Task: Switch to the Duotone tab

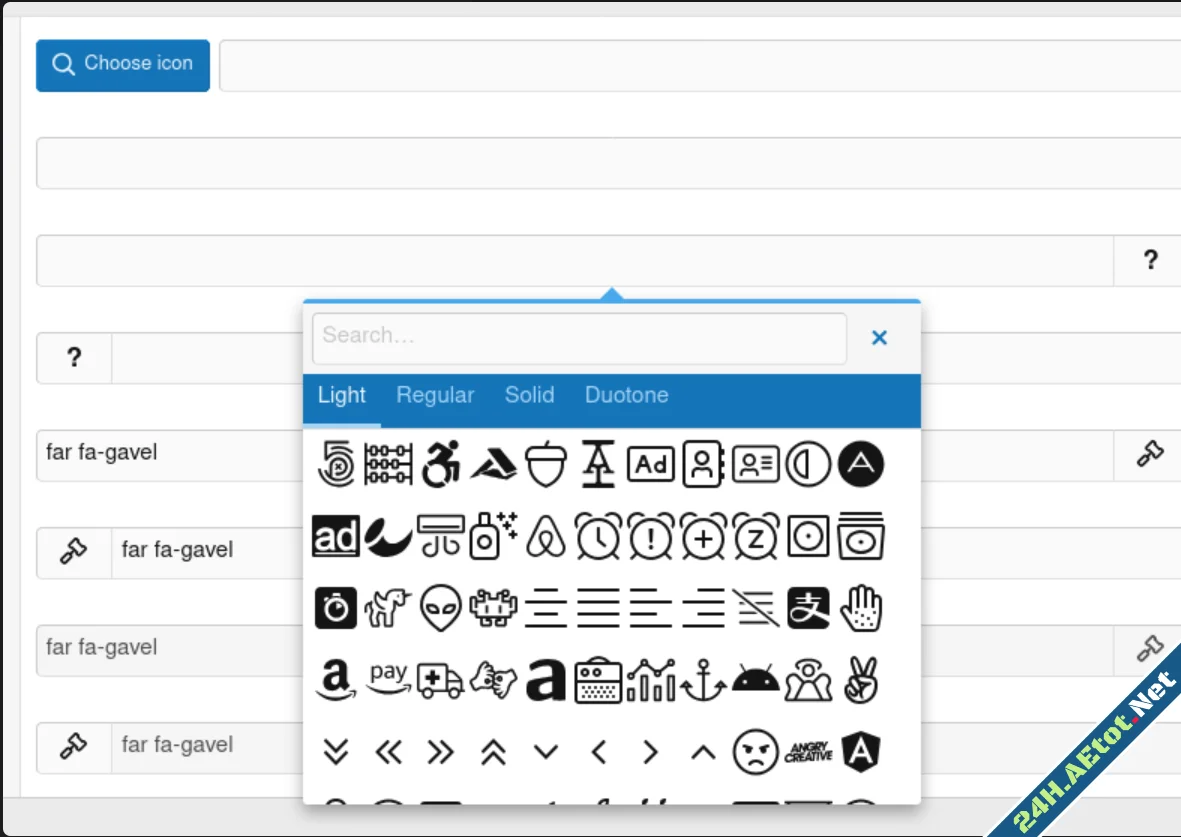Action: pos(626,395)
